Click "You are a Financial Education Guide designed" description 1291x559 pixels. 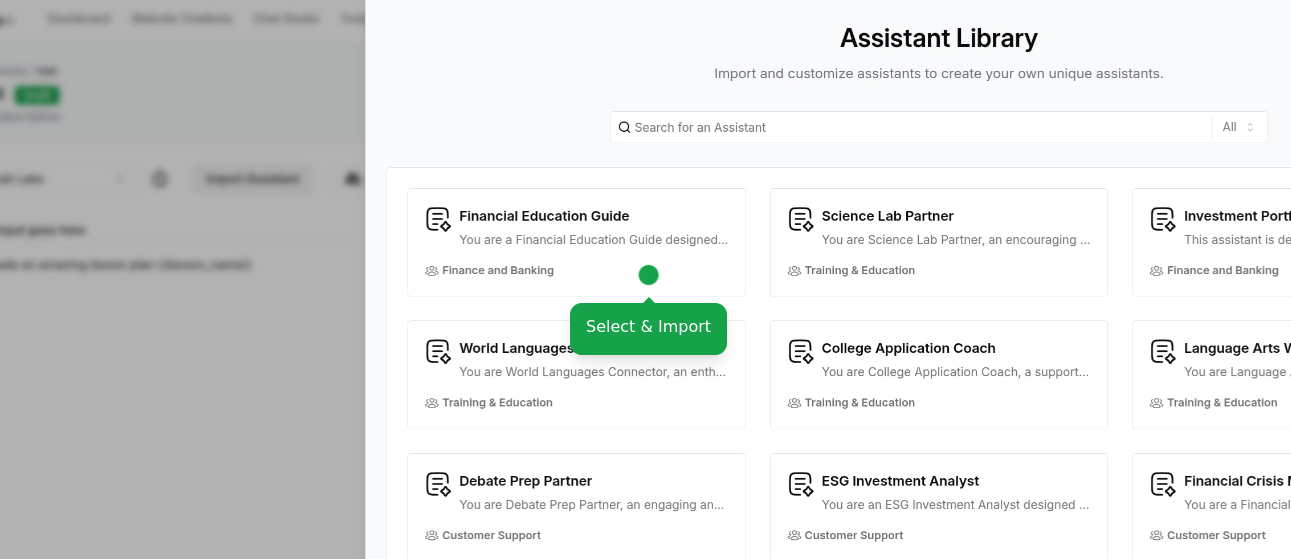[593, 240]
